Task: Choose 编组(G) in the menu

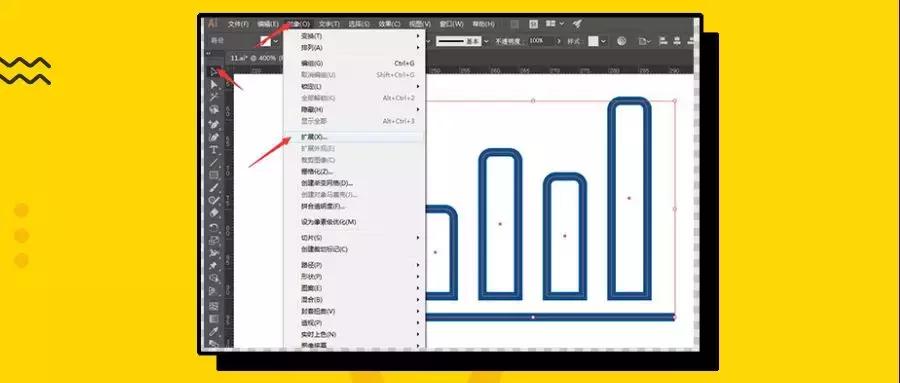Action: [354, 63]
